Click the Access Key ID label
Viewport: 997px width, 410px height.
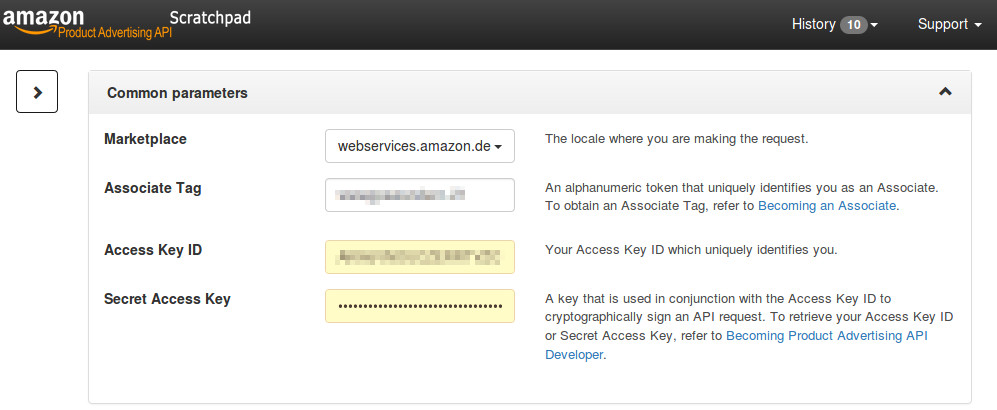click(x=153, y=250)
